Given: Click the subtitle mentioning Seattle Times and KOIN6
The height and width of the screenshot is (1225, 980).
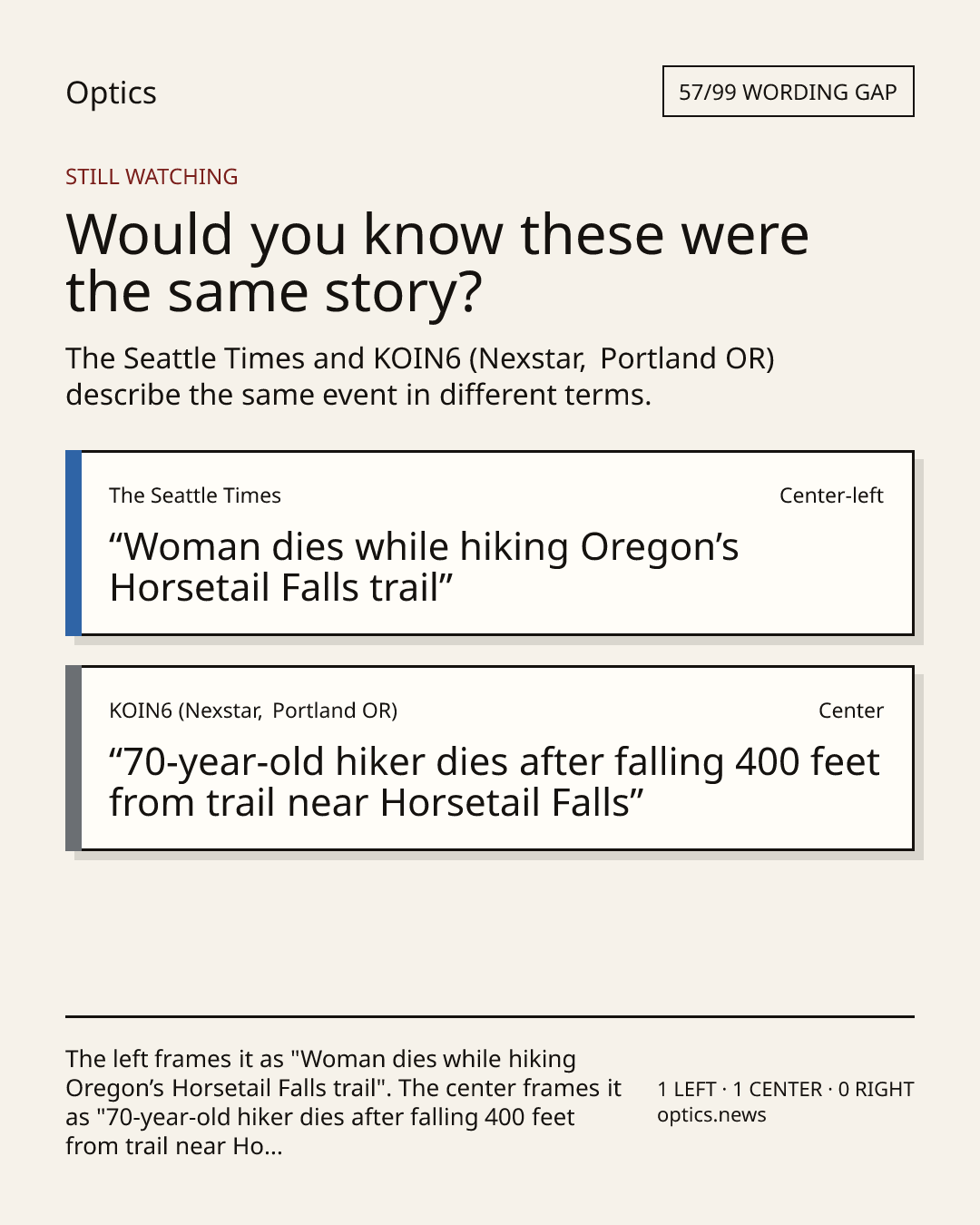Looking at the screenshot, I should [x=420, y=377].
